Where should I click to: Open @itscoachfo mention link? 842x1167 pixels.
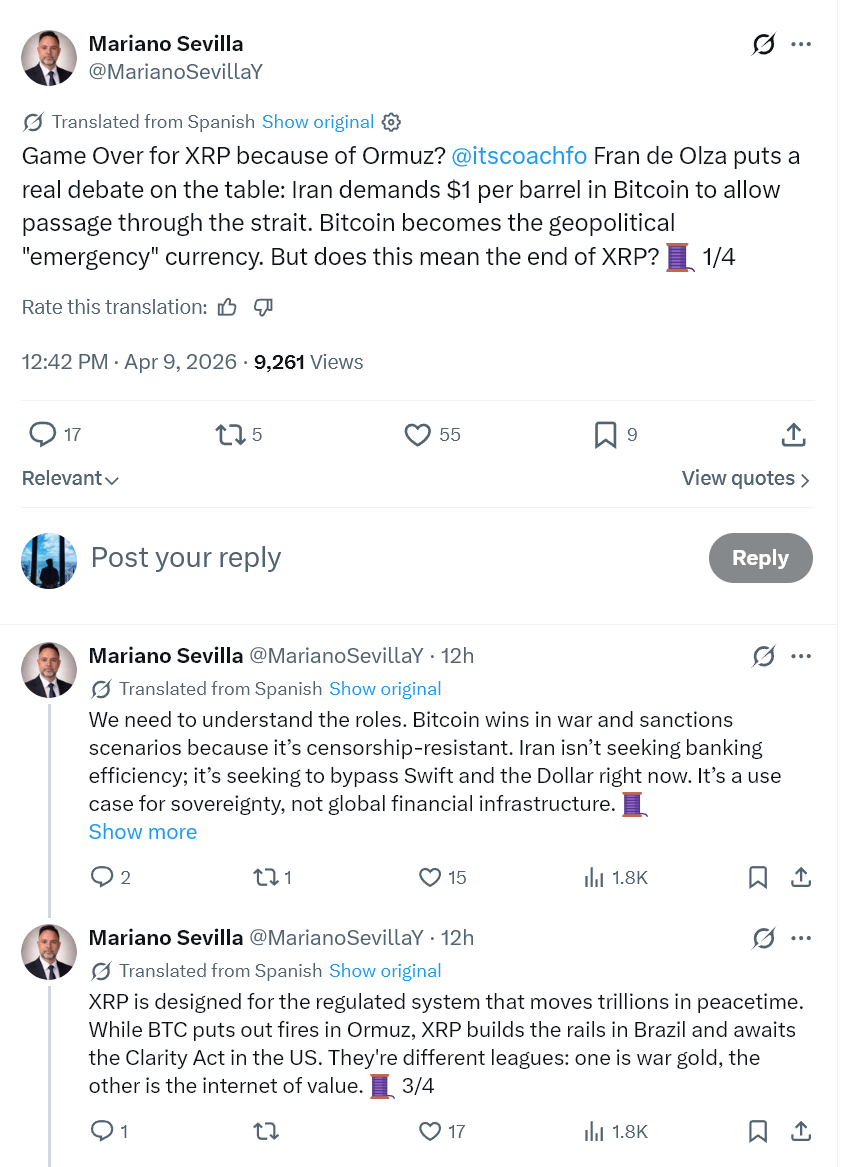pos(519,156)
